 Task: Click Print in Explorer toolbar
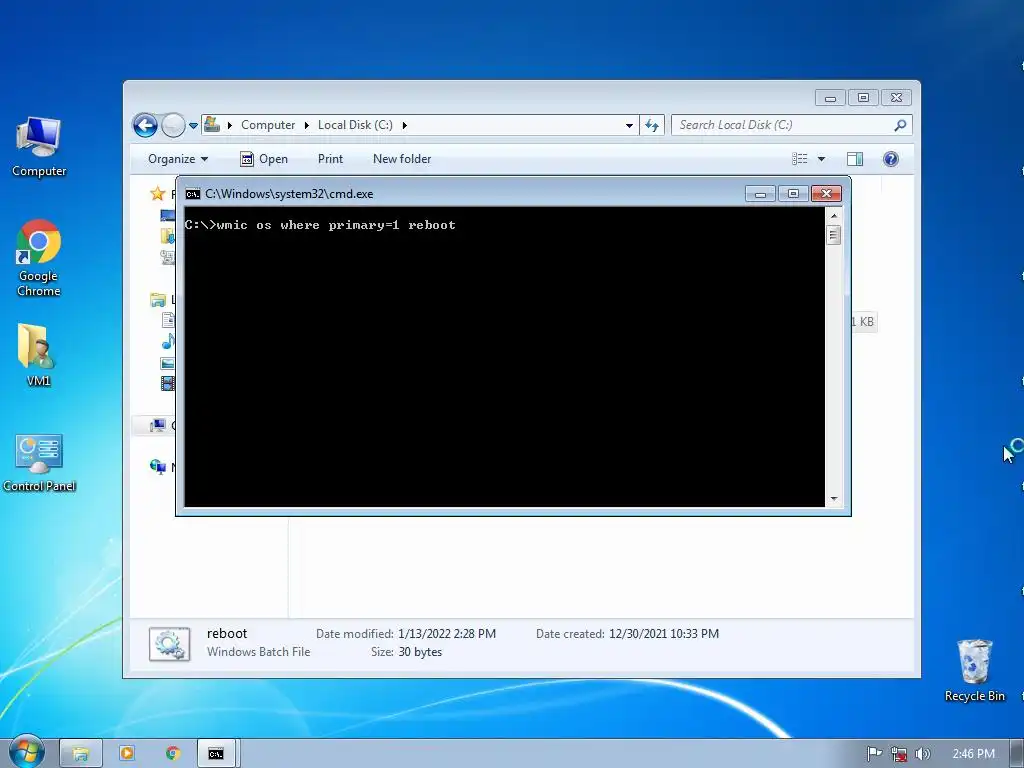pos(330,159)
